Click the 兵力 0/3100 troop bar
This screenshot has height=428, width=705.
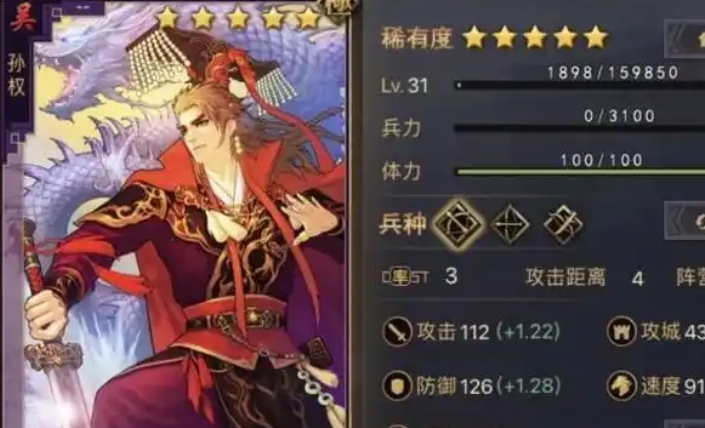pos(580,128)
